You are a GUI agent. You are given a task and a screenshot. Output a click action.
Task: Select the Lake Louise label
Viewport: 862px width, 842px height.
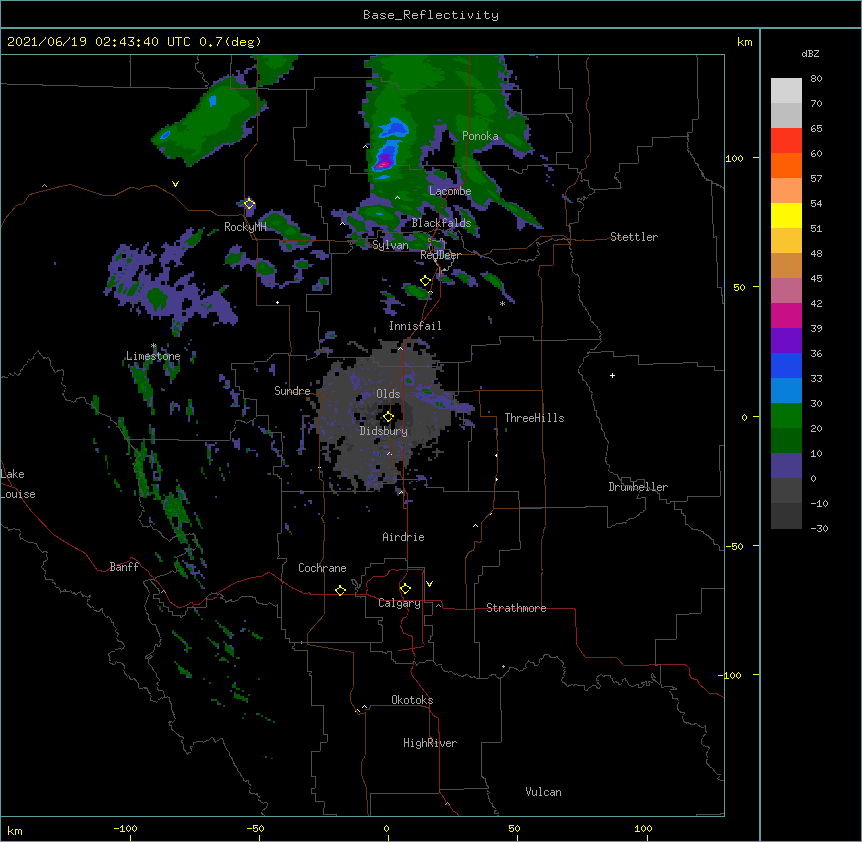coord(18,484)
